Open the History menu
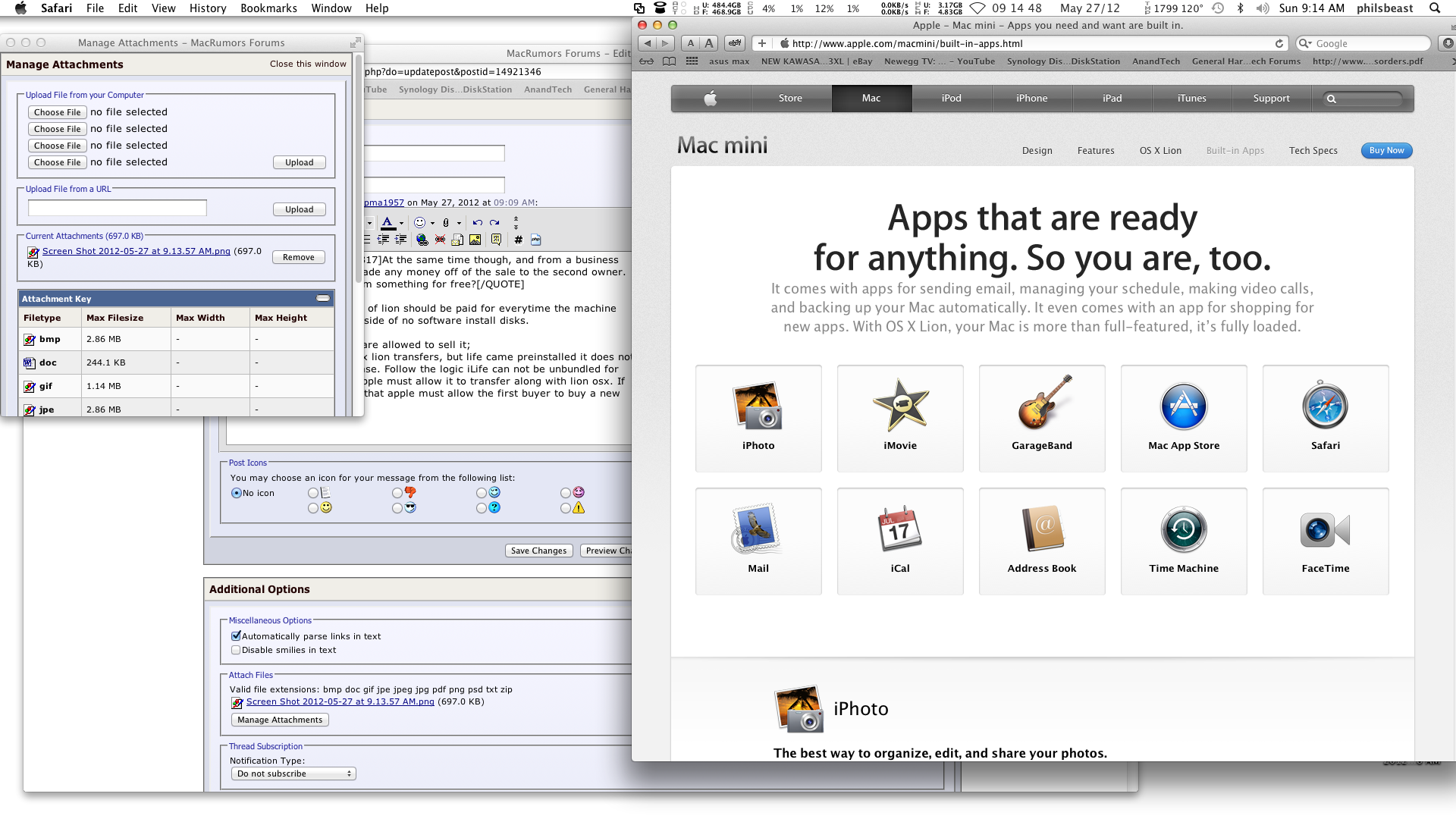 [x=208, y=8]
